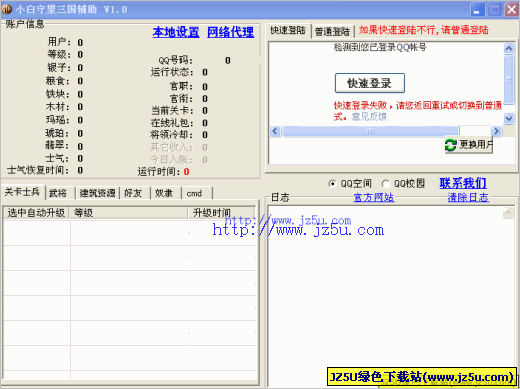Click the QQ号码 label
The height and width of the screenshot is (389, 520).
[175, 60]
